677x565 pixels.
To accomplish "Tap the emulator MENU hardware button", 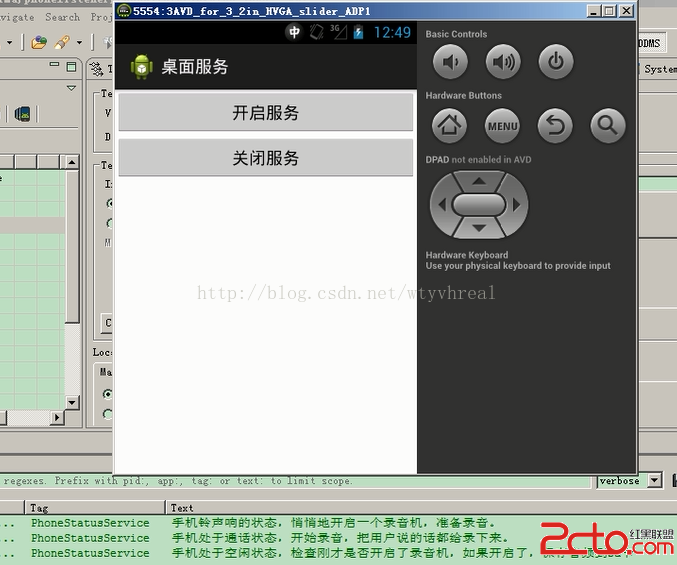I will tap(502, 126).
